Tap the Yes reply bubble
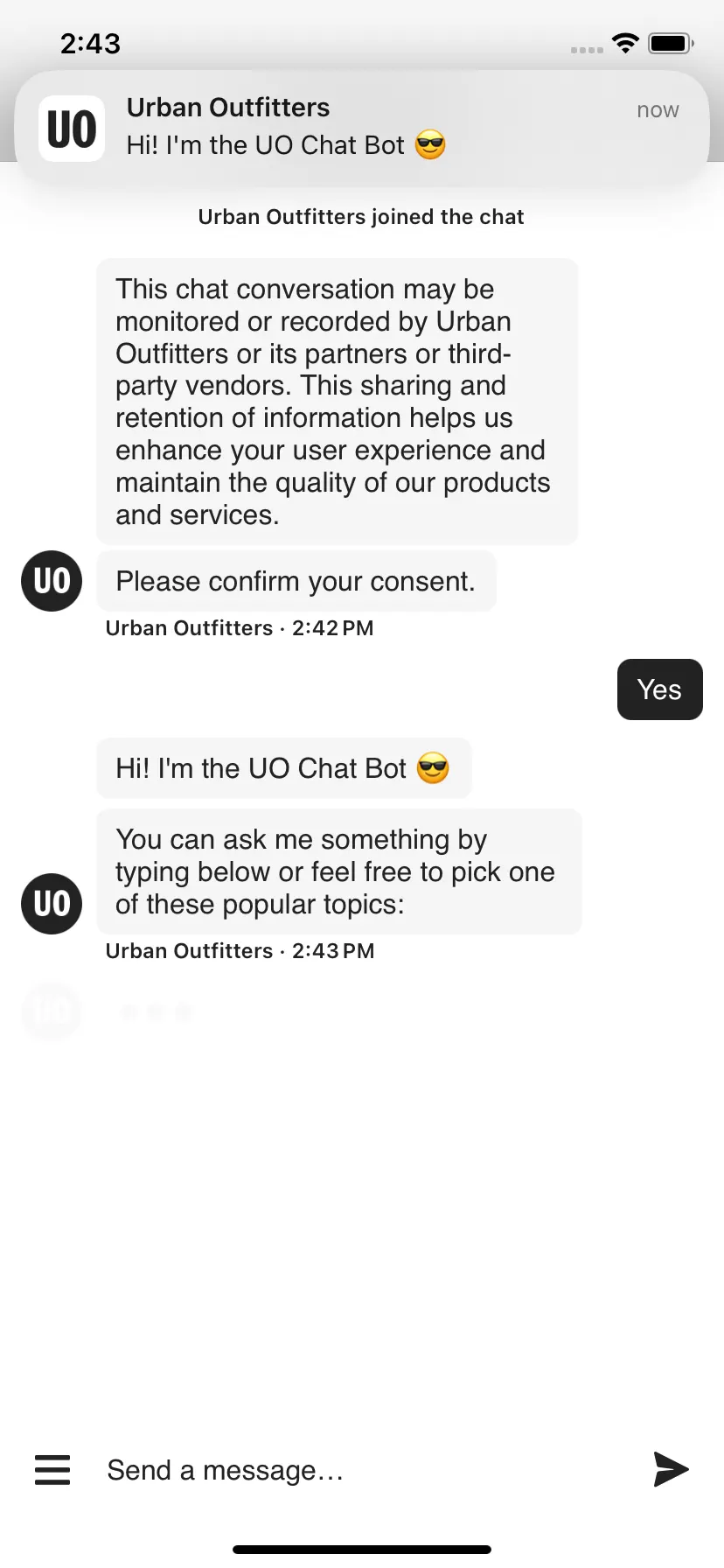Screen dimensions: 724x1568 (660, 689)
